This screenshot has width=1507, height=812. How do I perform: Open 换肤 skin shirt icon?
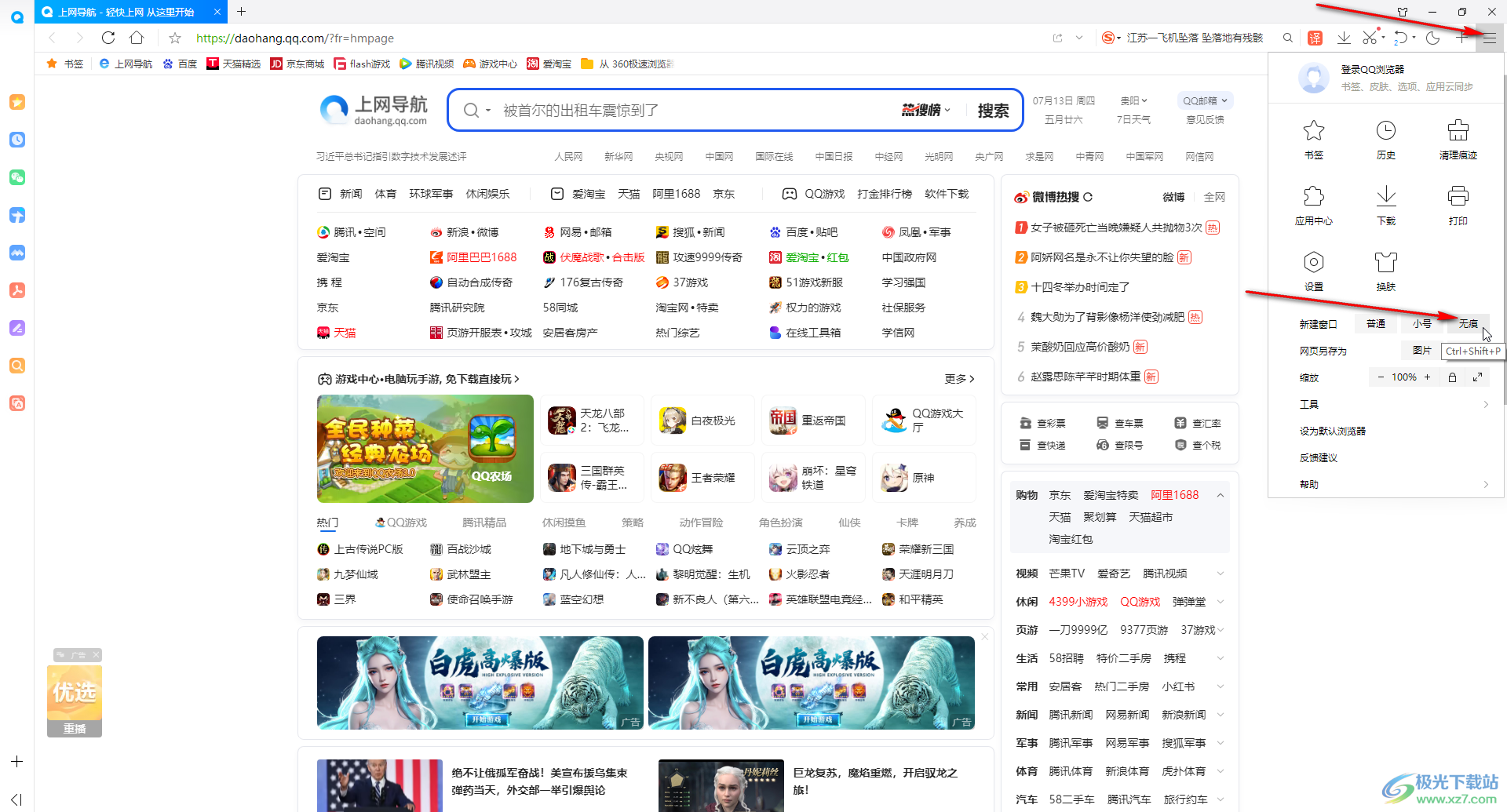(x=1385, y=271)
